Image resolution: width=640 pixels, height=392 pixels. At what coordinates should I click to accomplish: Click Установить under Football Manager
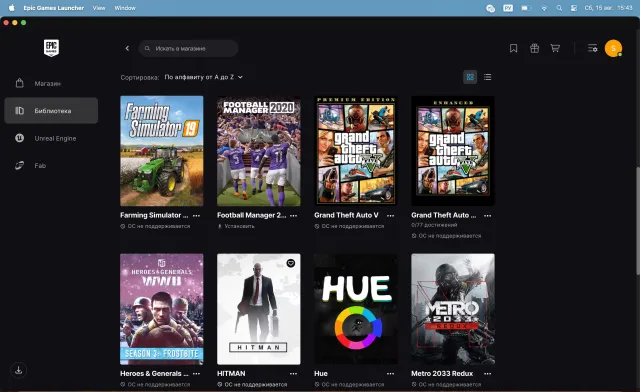(236, 226)
